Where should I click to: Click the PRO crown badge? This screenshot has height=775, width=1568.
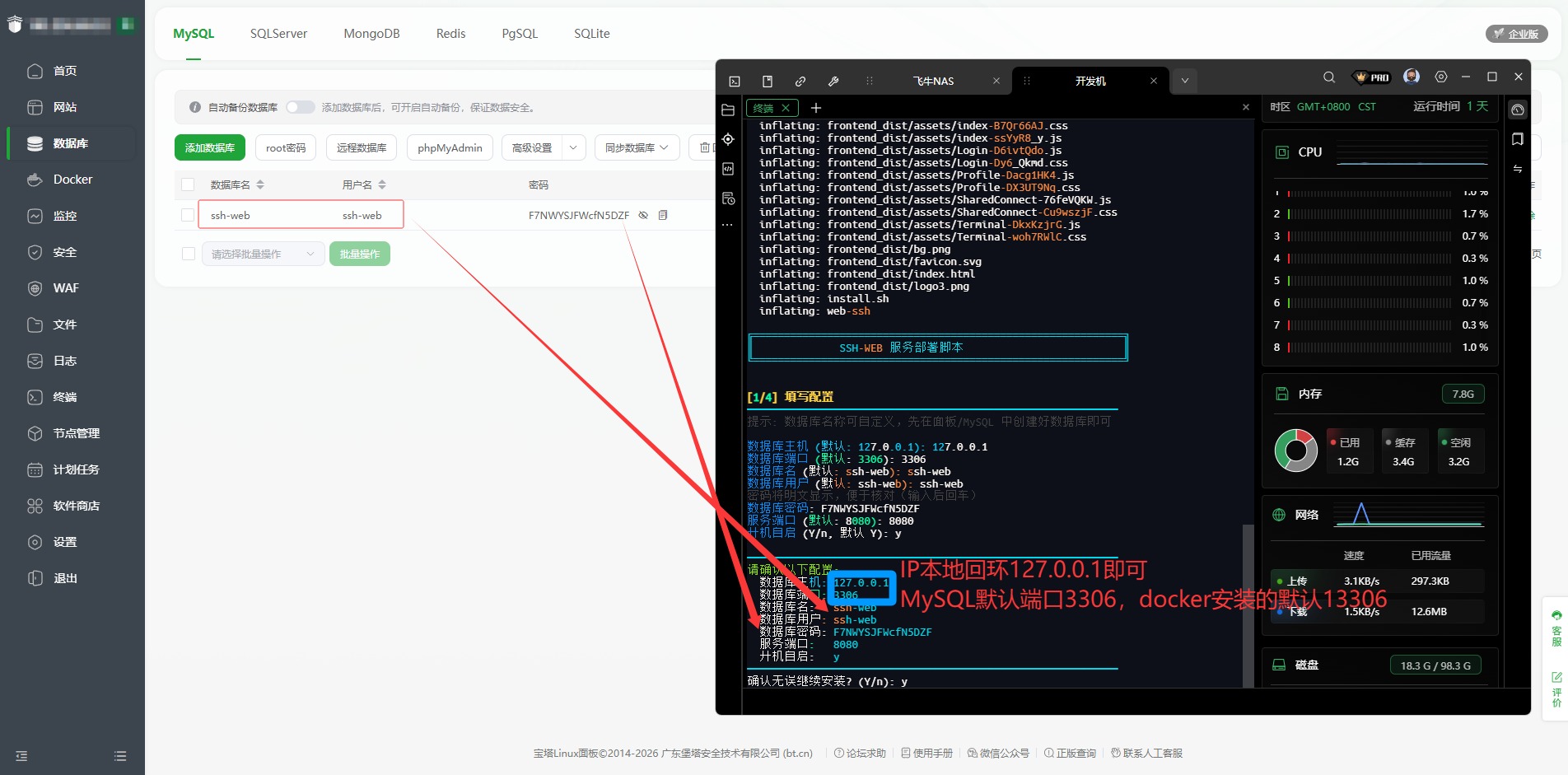tap(1371, 77)
